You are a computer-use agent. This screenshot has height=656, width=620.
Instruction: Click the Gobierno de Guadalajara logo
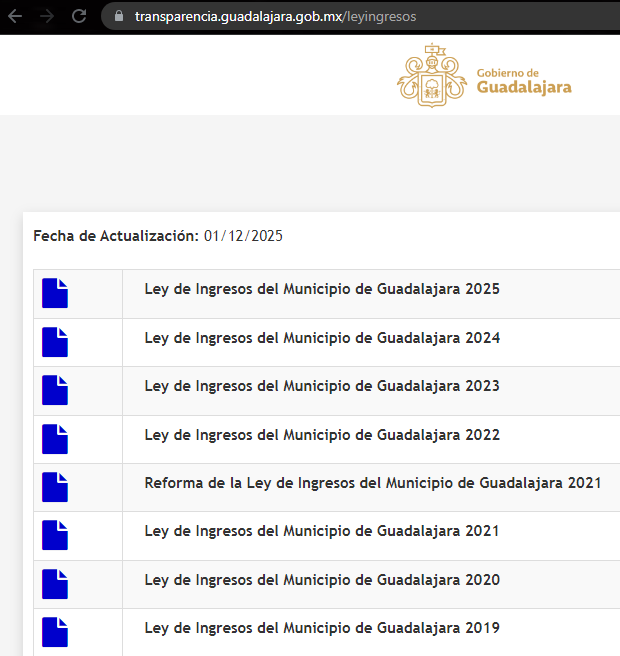pos(485,75)
